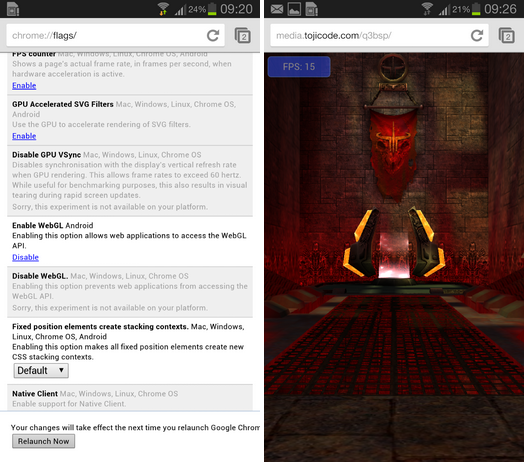This screenshot has width=525, height=463.
Task: Tap the SD card icon in left status bar
Action: 13,9
